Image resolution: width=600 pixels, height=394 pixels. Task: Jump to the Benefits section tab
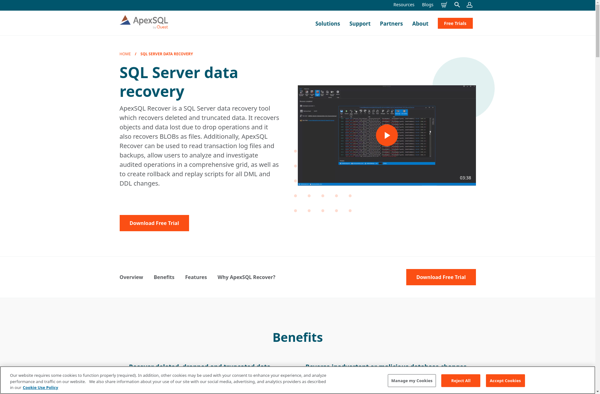point(164,277)
